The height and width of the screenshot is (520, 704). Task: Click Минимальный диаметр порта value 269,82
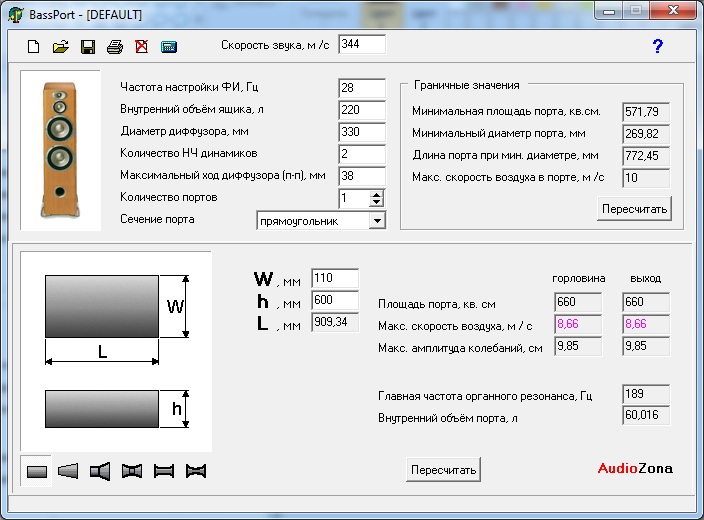(646, 133)
